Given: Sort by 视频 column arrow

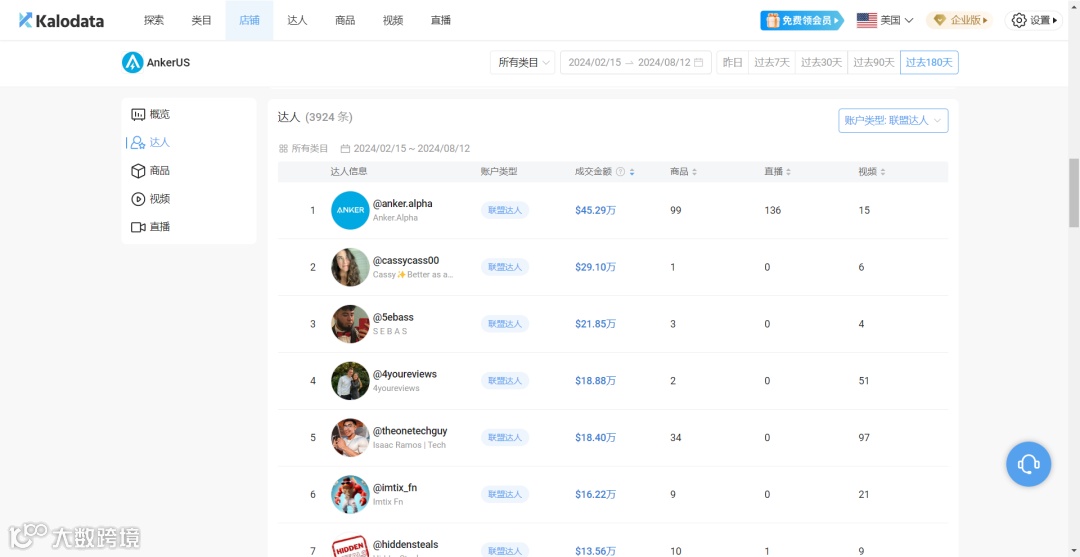Looking at the screenshot, I should tap(883, 172).
